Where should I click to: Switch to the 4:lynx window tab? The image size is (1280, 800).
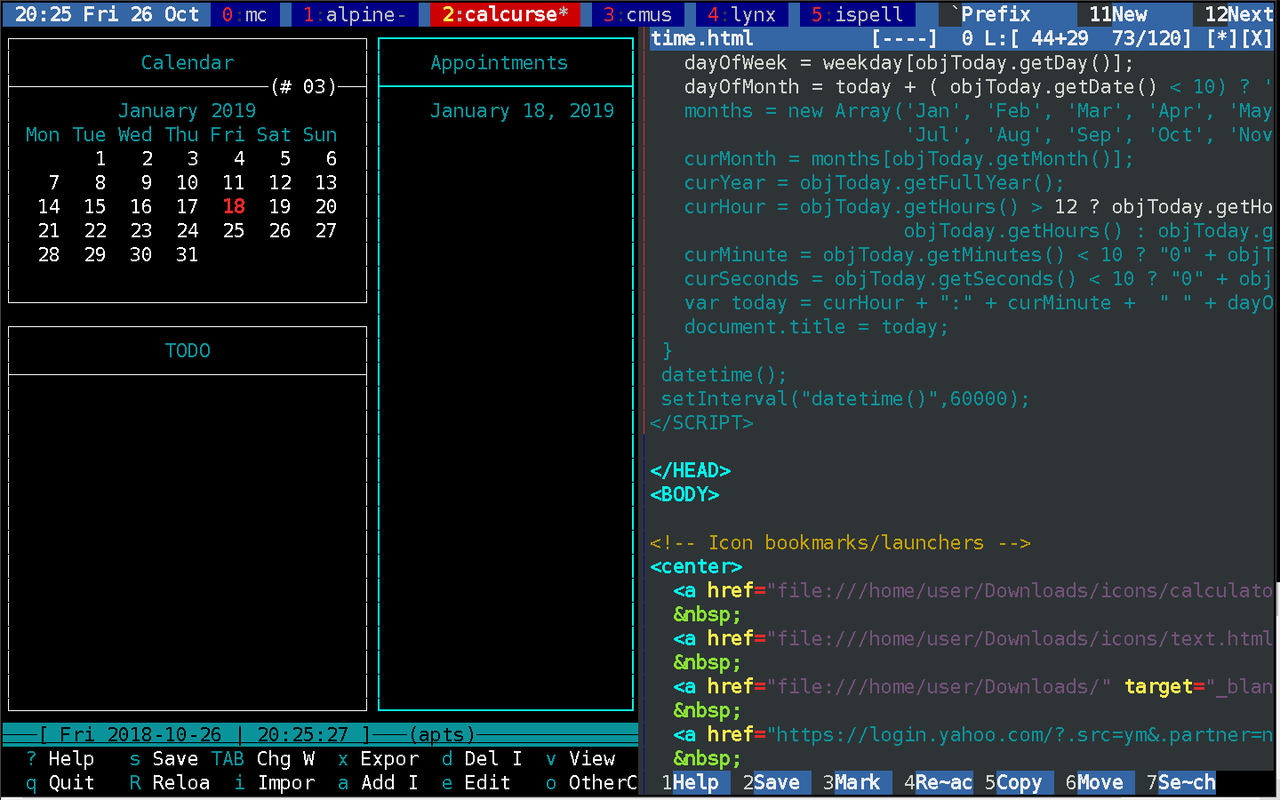[741, 15]
